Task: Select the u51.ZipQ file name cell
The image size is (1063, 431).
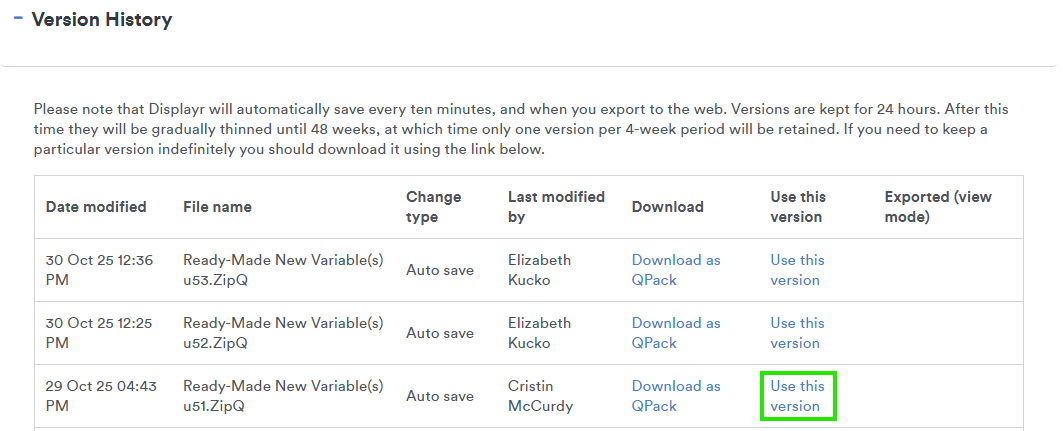Action: tap(283, 396)
